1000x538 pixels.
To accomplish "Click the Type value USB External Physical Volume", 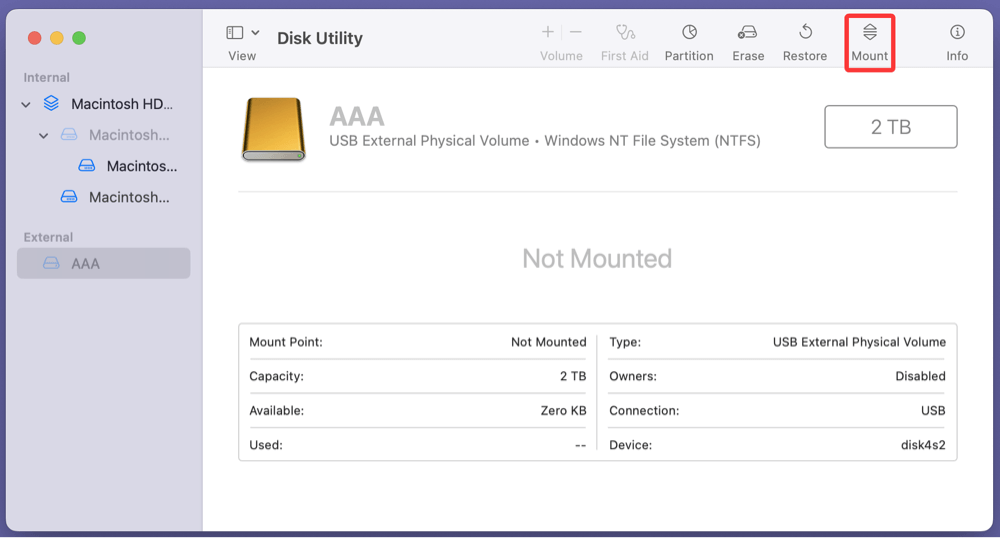I will coord(859,342).
